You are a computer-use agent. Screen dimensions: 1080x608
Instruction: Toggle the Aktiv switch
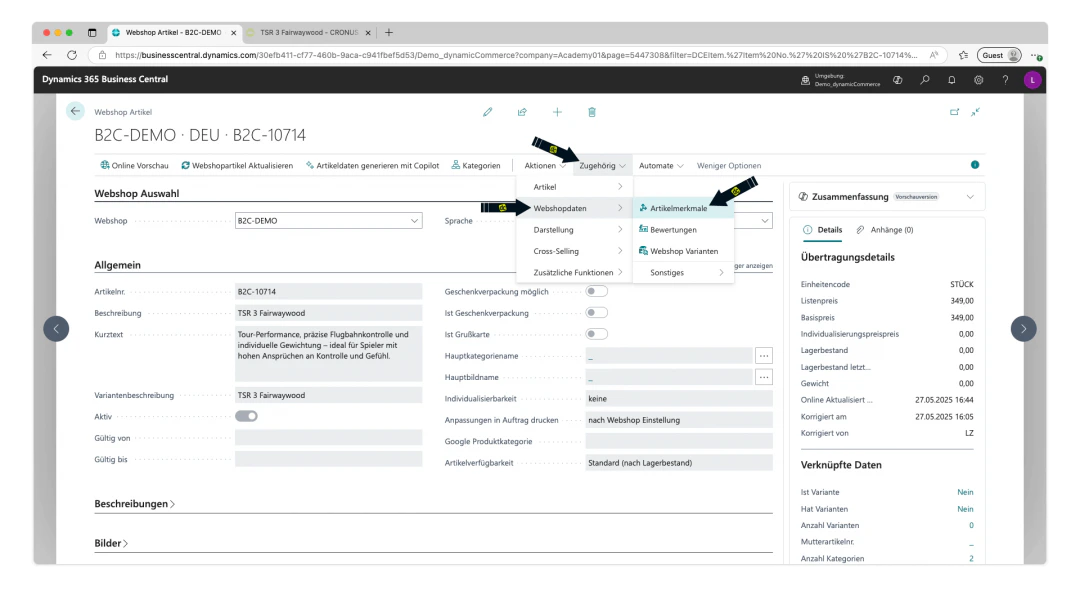247,416
